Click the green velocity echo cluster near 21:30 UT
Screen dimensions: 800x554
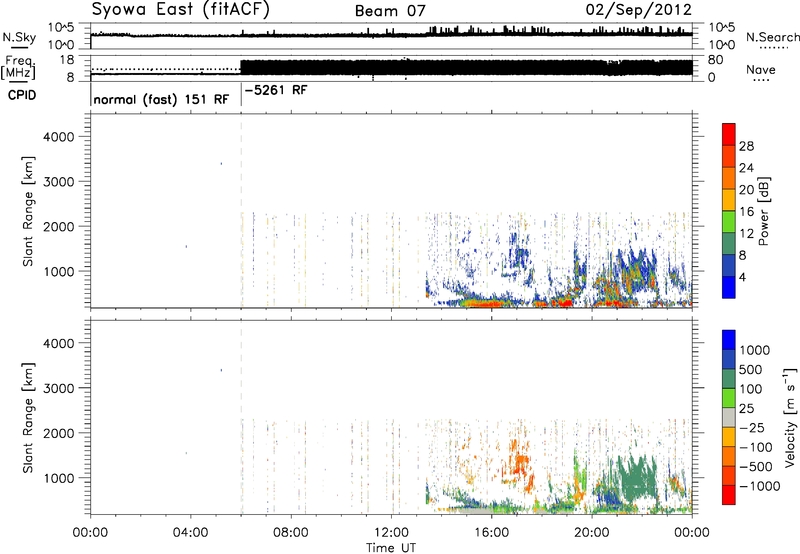coord(636,479)
